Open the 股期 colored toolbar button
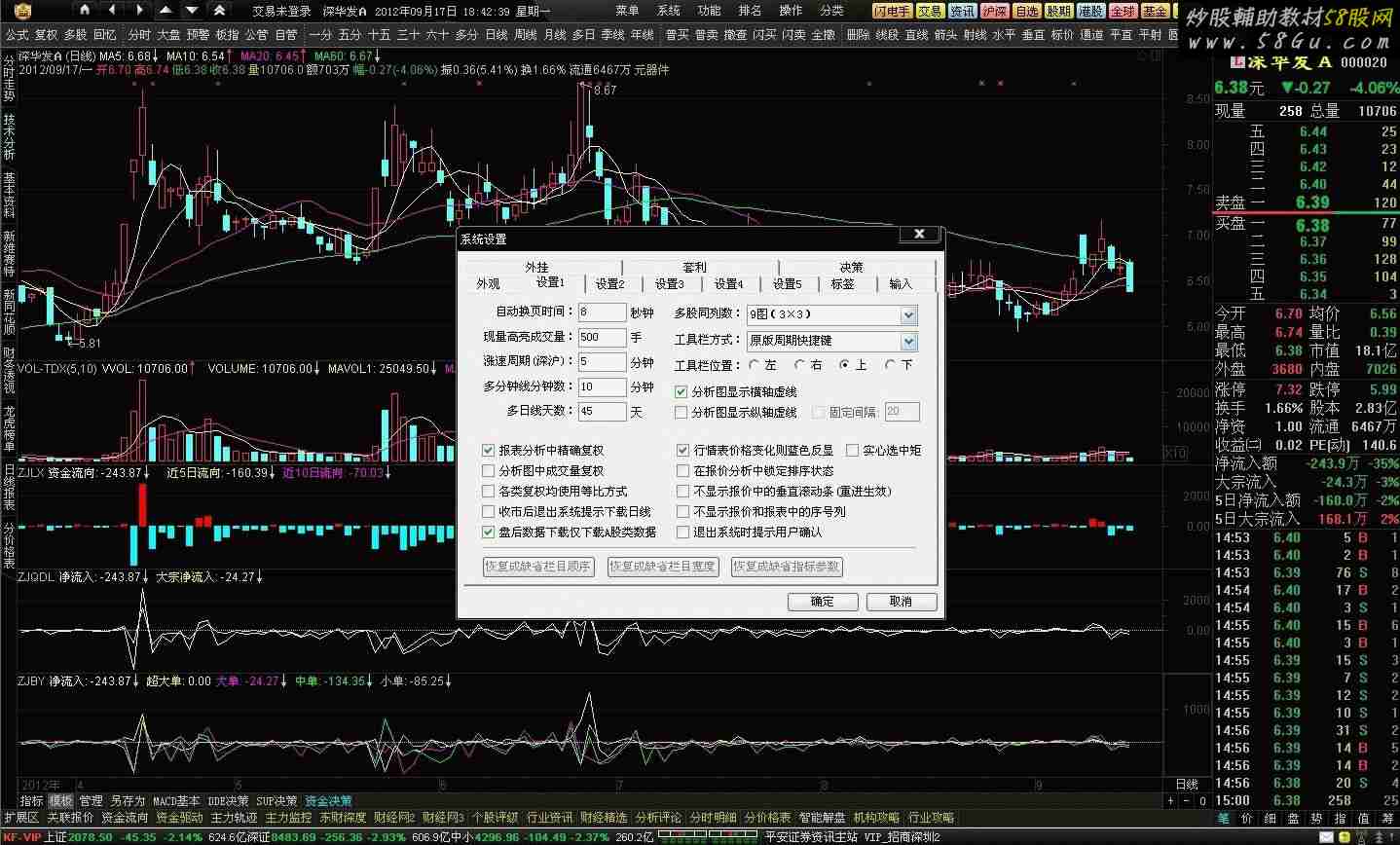 [1058, 11]
